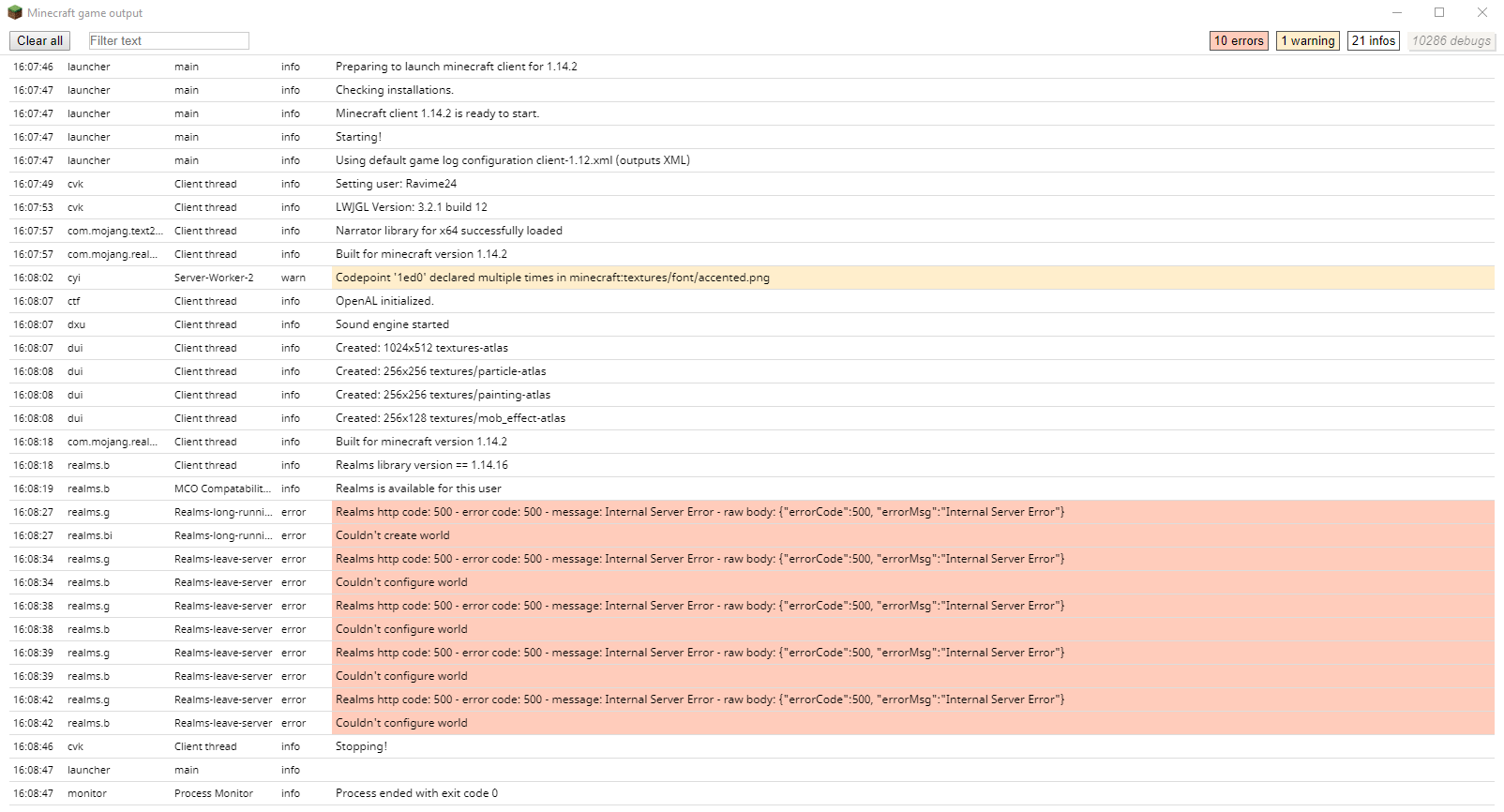Image resolution: width=1504 pixels, height=812 pixels.
Task: Select the "Realms is available for this user" line
Action: click(x=418, y=489)
